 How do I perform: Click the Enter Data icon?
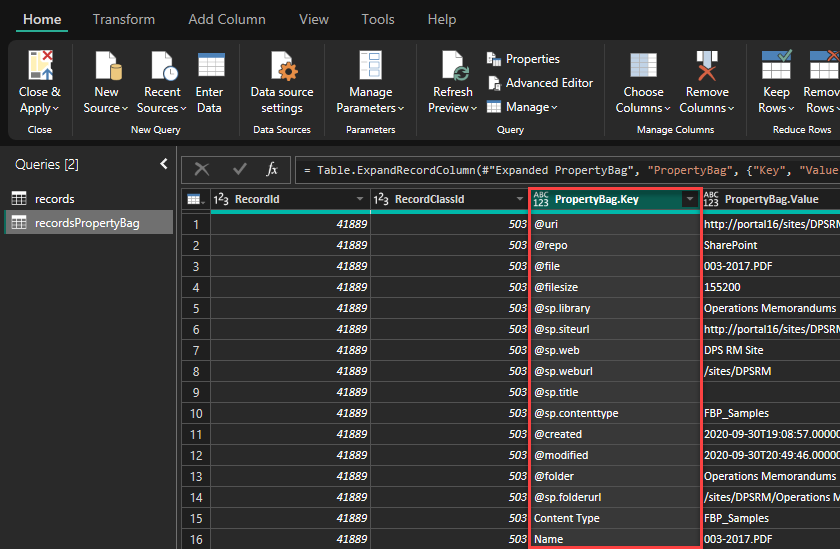[210, 66]
